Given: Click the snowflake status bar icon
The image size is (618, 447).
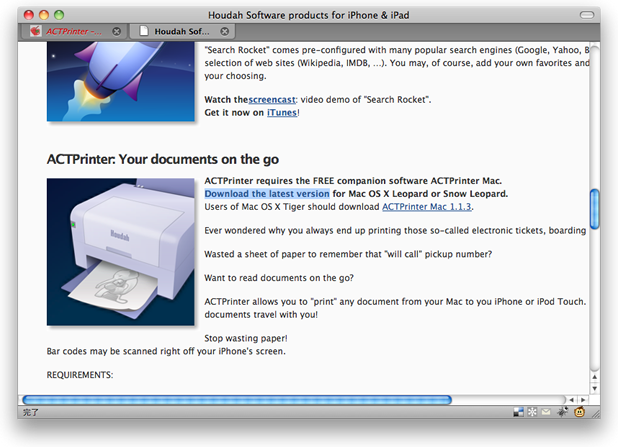Looking at the screenshot, I should pos(532,412).
